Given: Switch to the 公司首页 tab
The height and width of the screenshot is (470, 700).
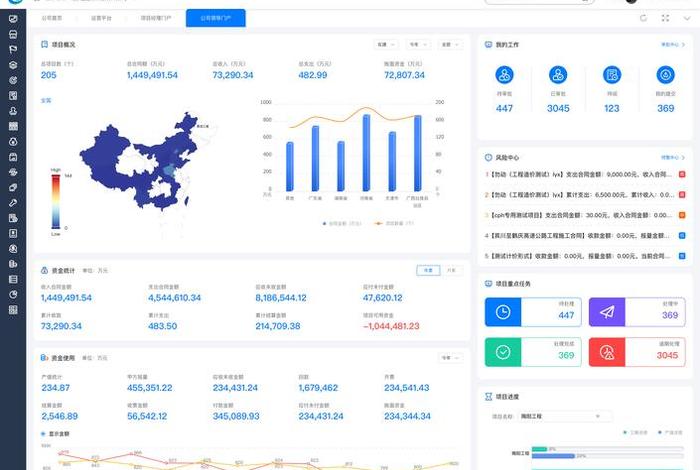Looking at the screenshot, I should (x=51, y=18).
